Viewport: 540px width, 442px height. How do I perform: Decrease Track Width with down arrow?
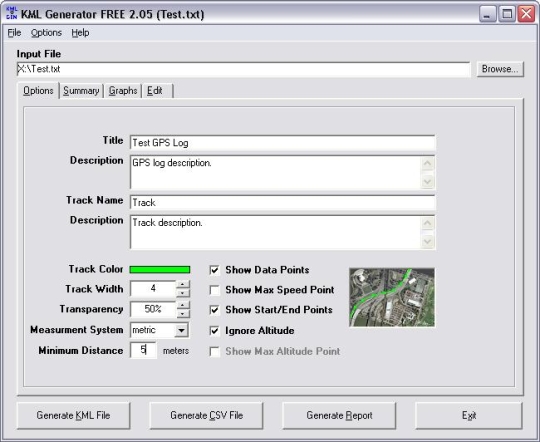183,293
